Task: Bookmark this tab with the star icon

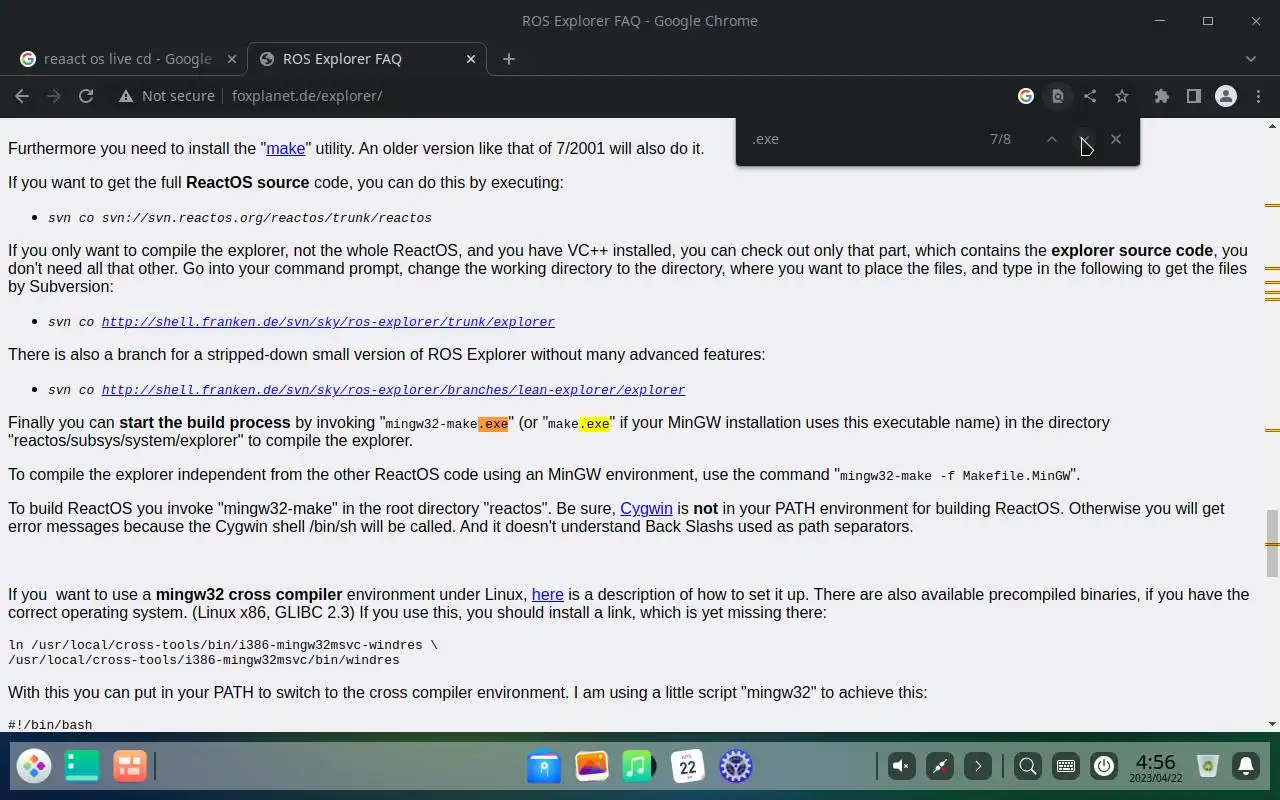Action: pyautogui.click(x=1122, y=96)
